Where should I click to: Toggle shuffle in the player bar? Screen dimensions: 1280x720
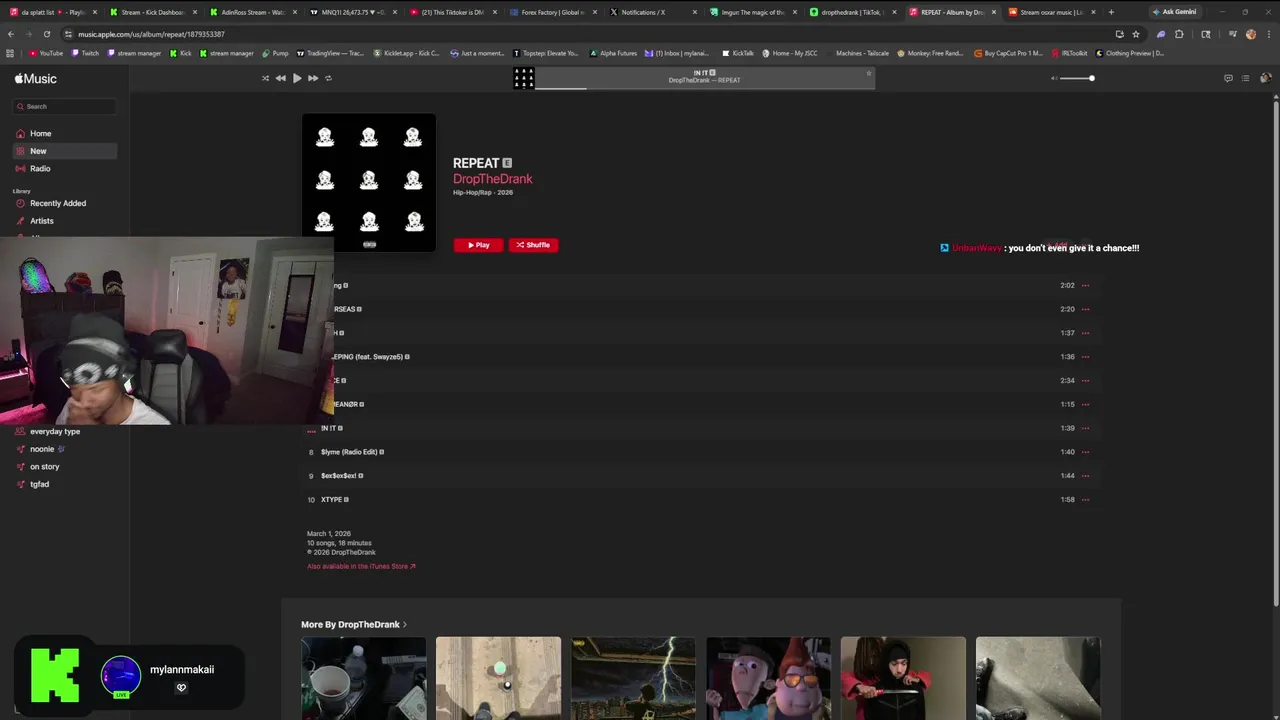pos(265,78)
